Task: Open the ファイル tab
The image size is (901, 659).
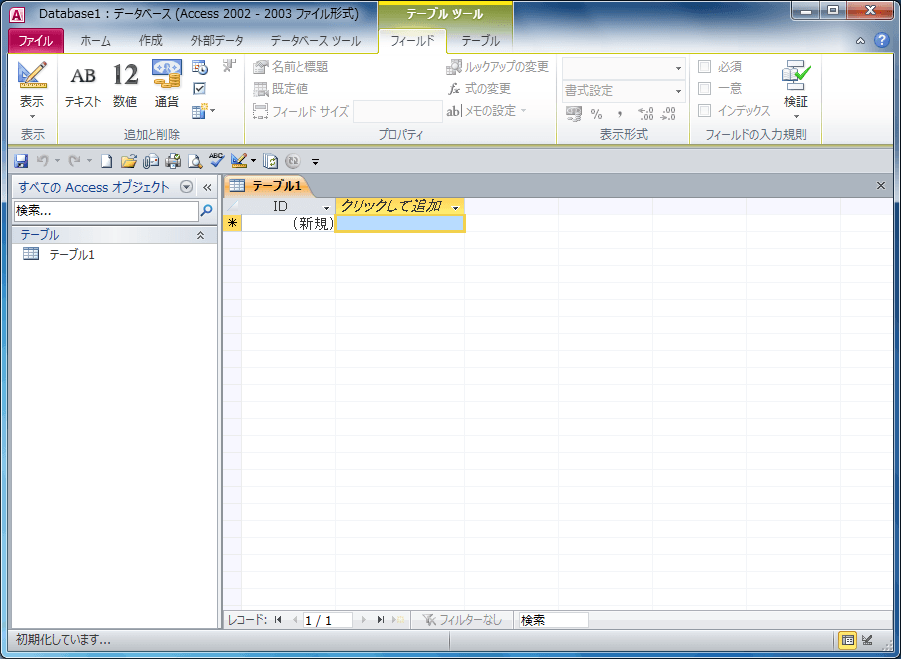Action: tap(36, 41)
